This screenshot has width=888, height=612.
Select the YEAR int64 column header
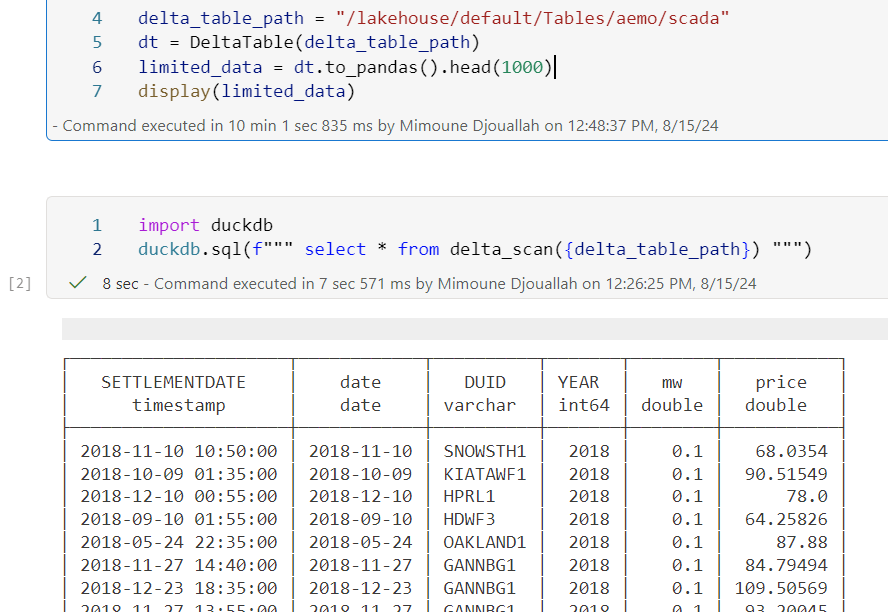pyautogui.click(x=583, y=393)
